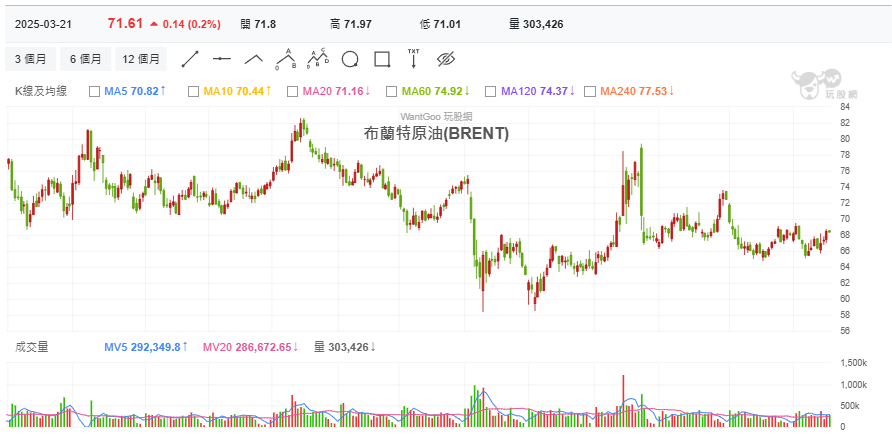Enable the MA5 moving average checkbox
Screen dimensions: 892x435
[x=95, y=92]
